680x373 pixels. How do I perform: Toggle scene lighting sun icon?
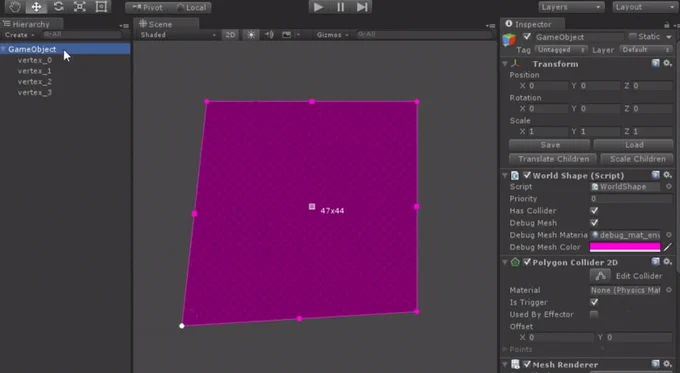(x=251, y=35)
